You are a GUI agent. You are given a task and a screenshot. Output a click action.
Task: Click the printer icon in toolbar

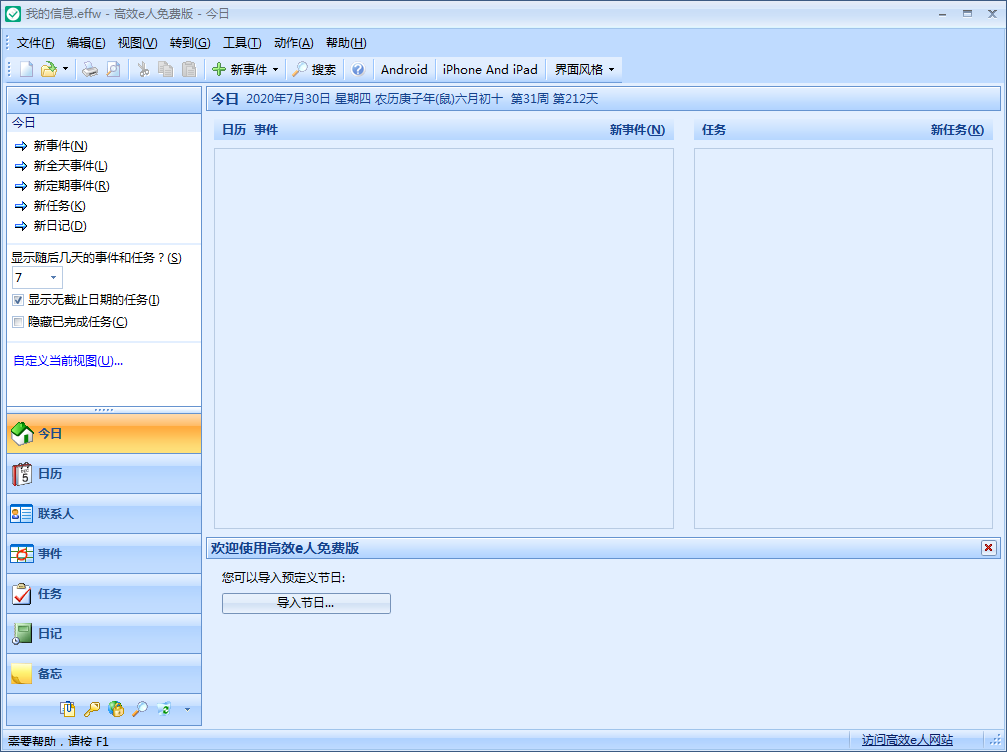click(x=90, y=69)
